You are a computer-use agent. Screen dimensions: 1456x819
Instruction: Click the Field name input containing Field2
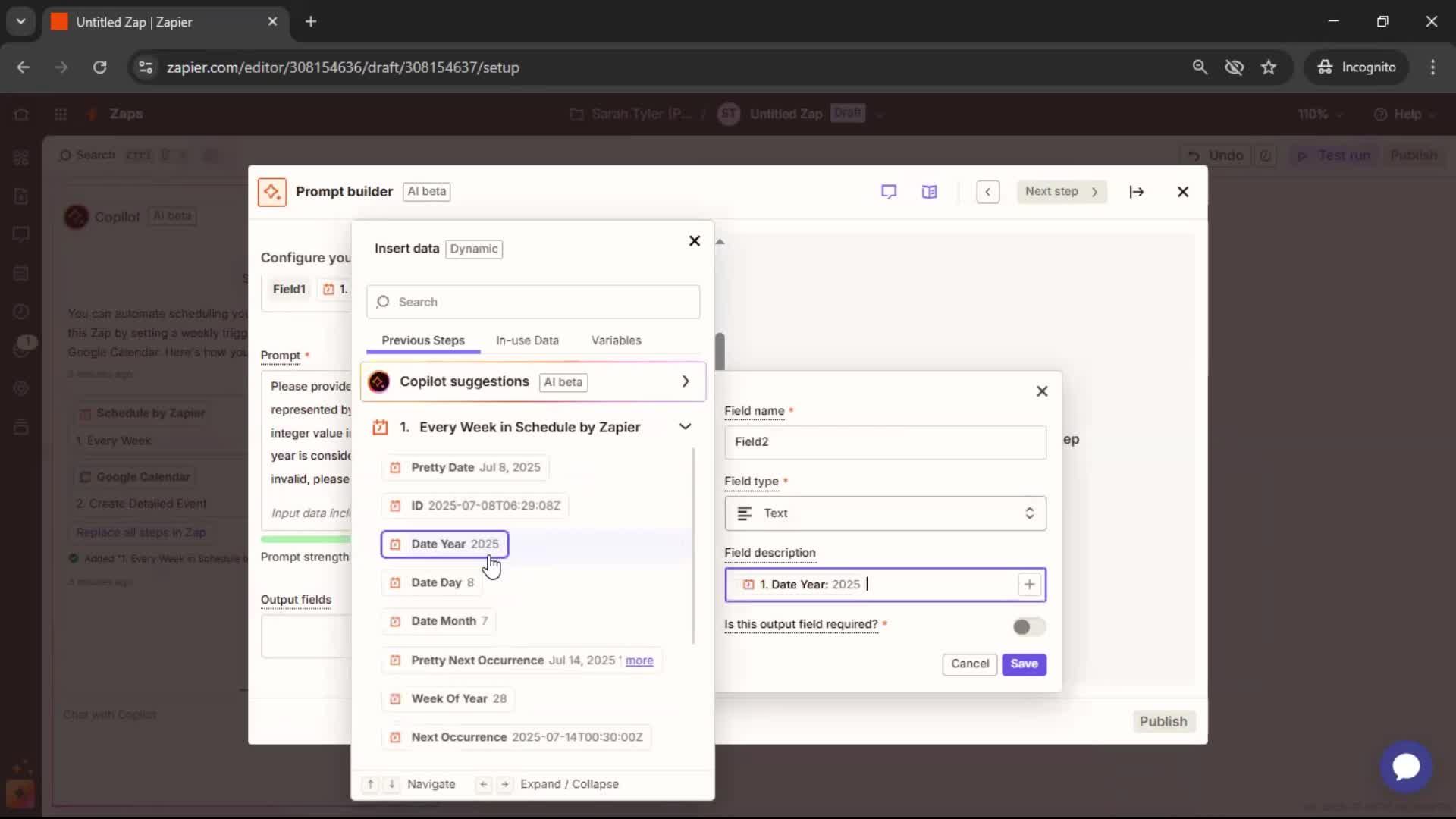pyautogui.click(x=885, y=442)
